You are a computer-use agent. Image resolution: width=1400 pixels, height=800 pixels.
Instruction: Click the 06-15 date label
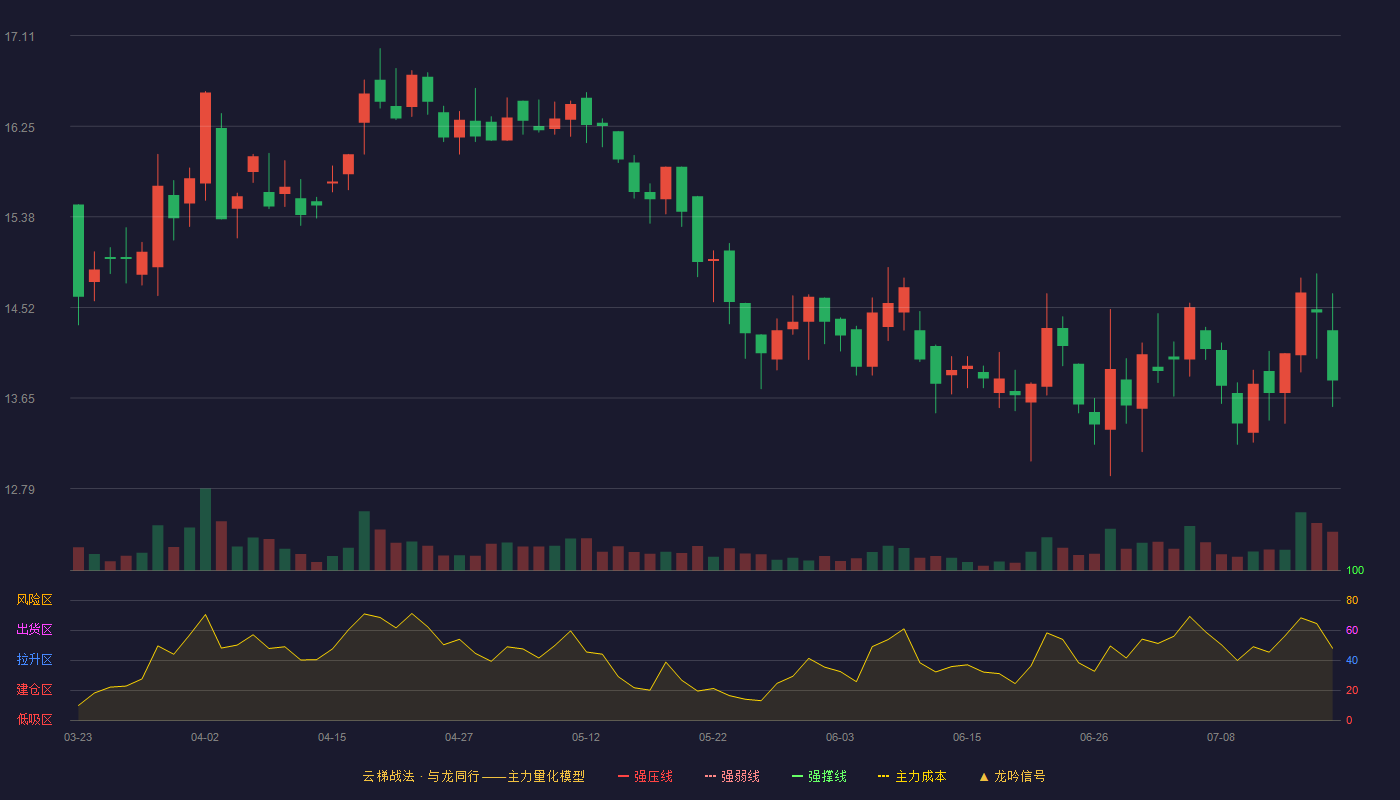(x=967, y=737)
